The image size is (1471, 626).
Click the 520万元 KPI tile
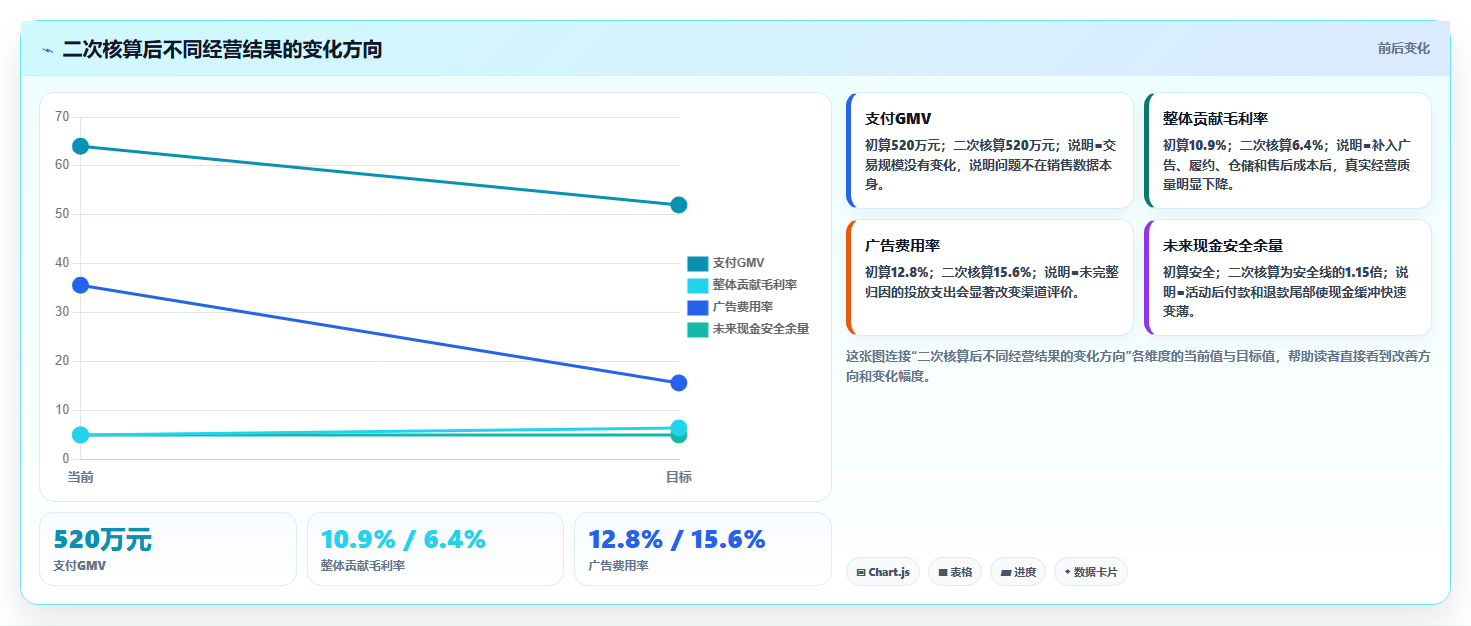[168, 549]
